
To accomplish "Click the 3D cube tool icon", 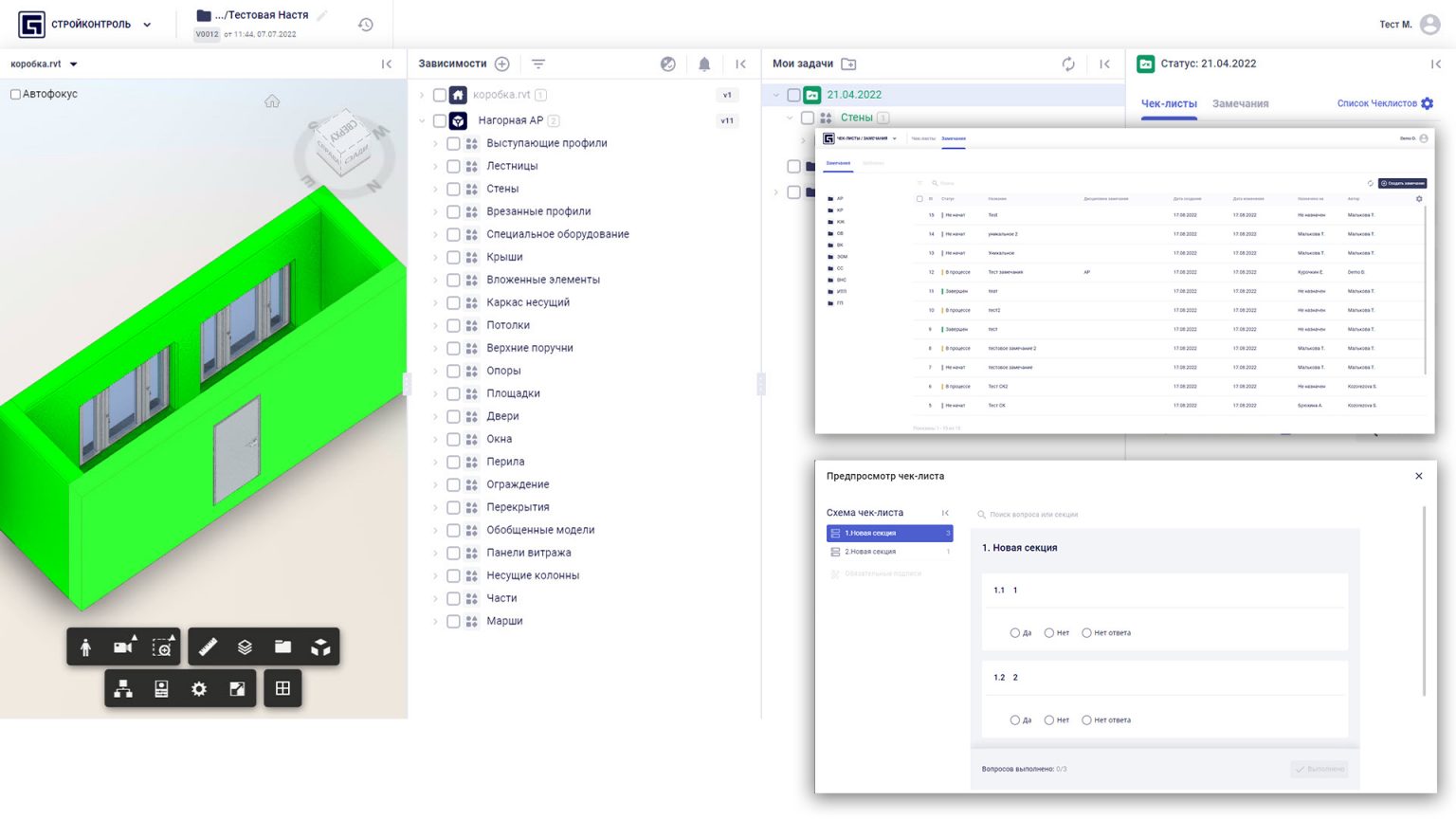I will pyautogui.click(x=320, y=646).
